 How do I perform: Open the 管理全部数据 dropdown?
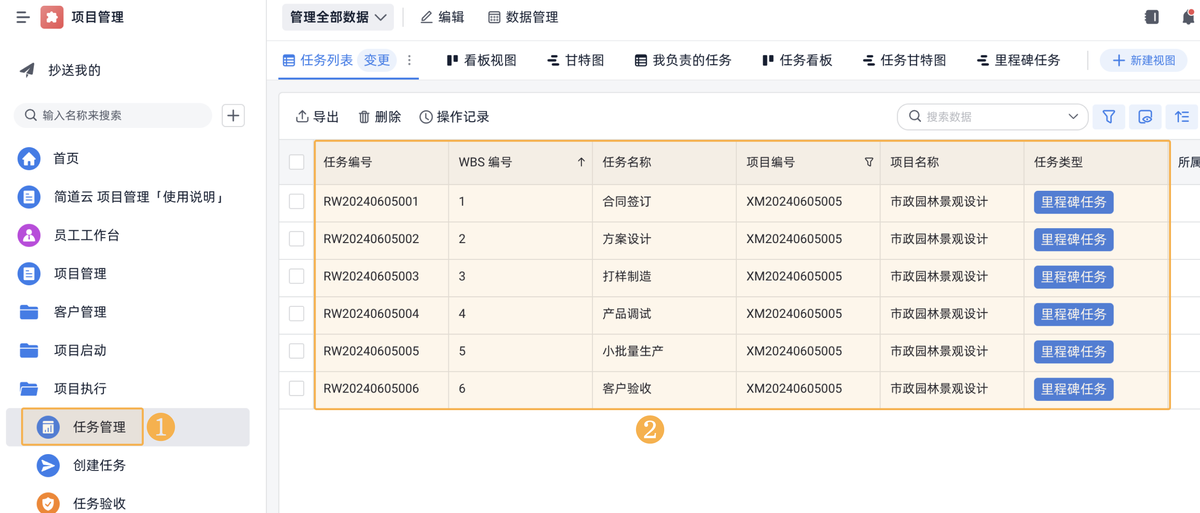[x=338, y=17]
